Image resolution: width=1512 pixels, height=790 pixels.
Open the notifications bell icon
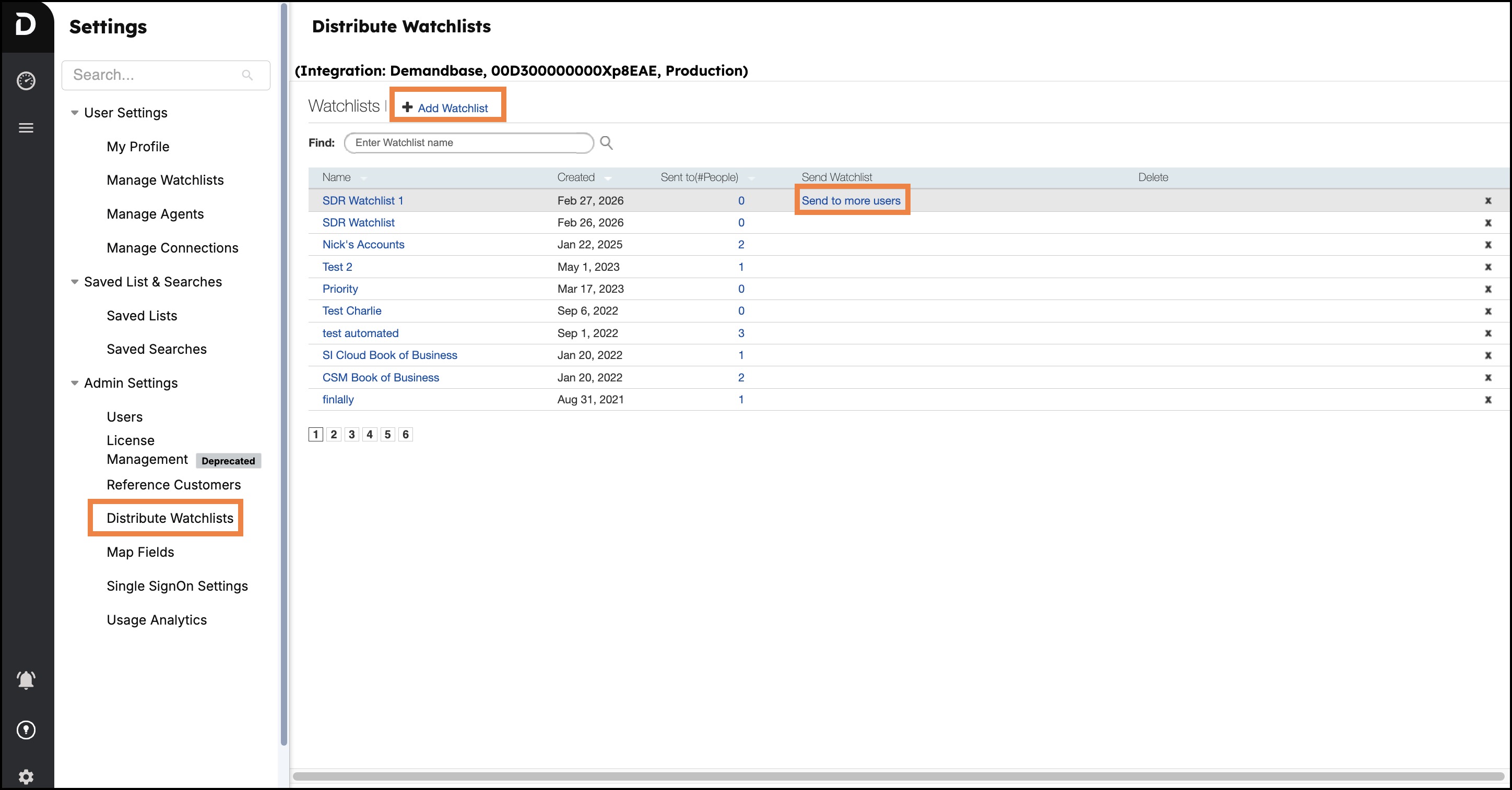click(x=26, y=680)
